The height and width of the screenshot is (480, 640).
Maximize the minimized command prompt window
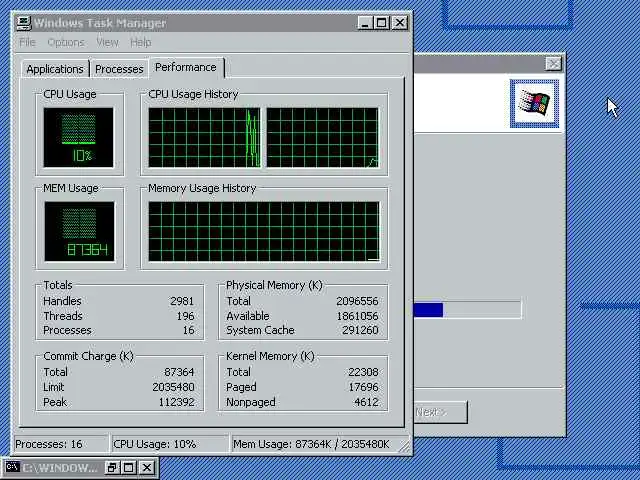[128, 467]
